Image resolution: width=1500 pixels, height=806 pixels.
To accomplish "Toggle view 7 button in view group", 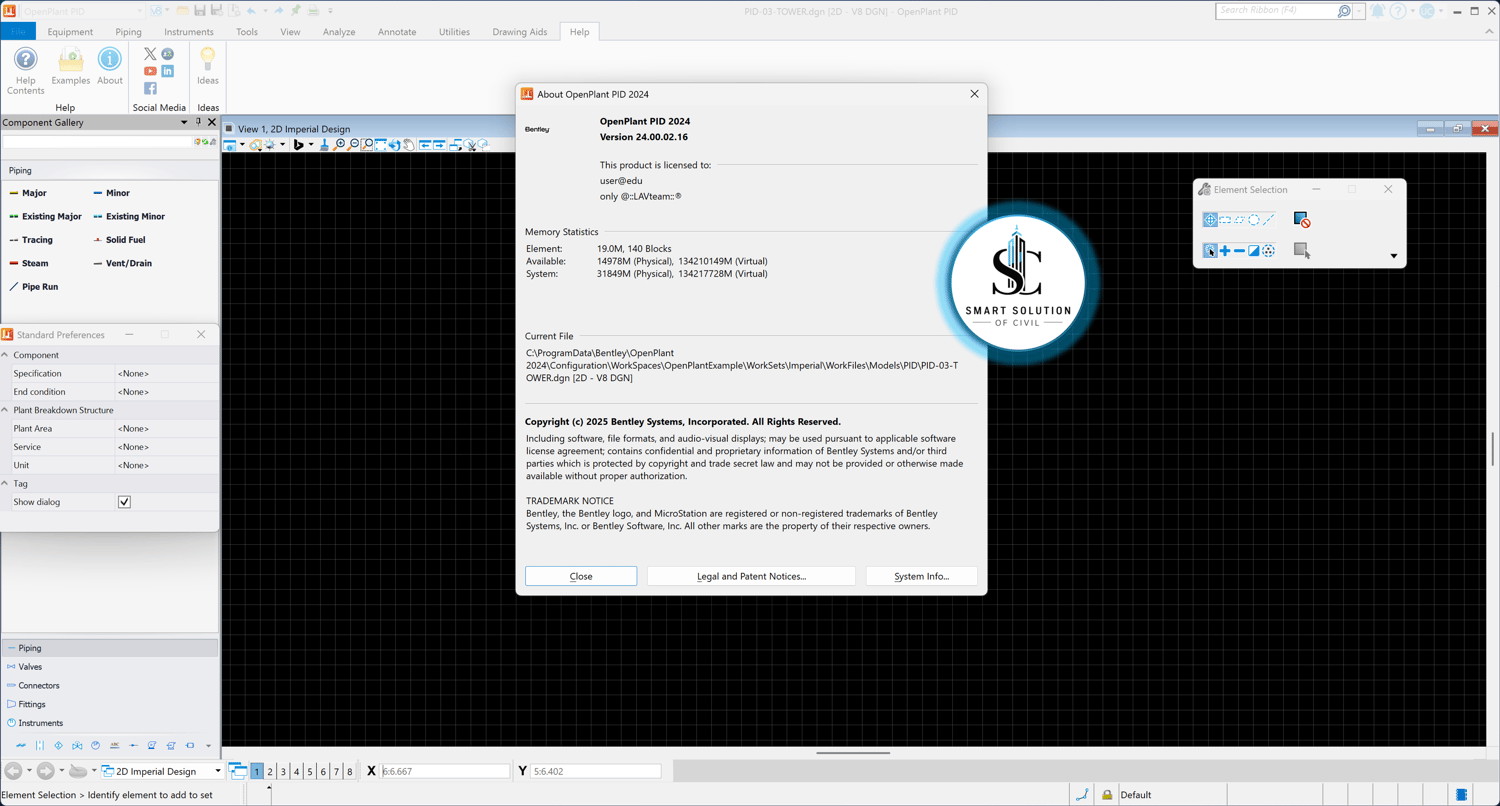I will click(x=336, y=771).
